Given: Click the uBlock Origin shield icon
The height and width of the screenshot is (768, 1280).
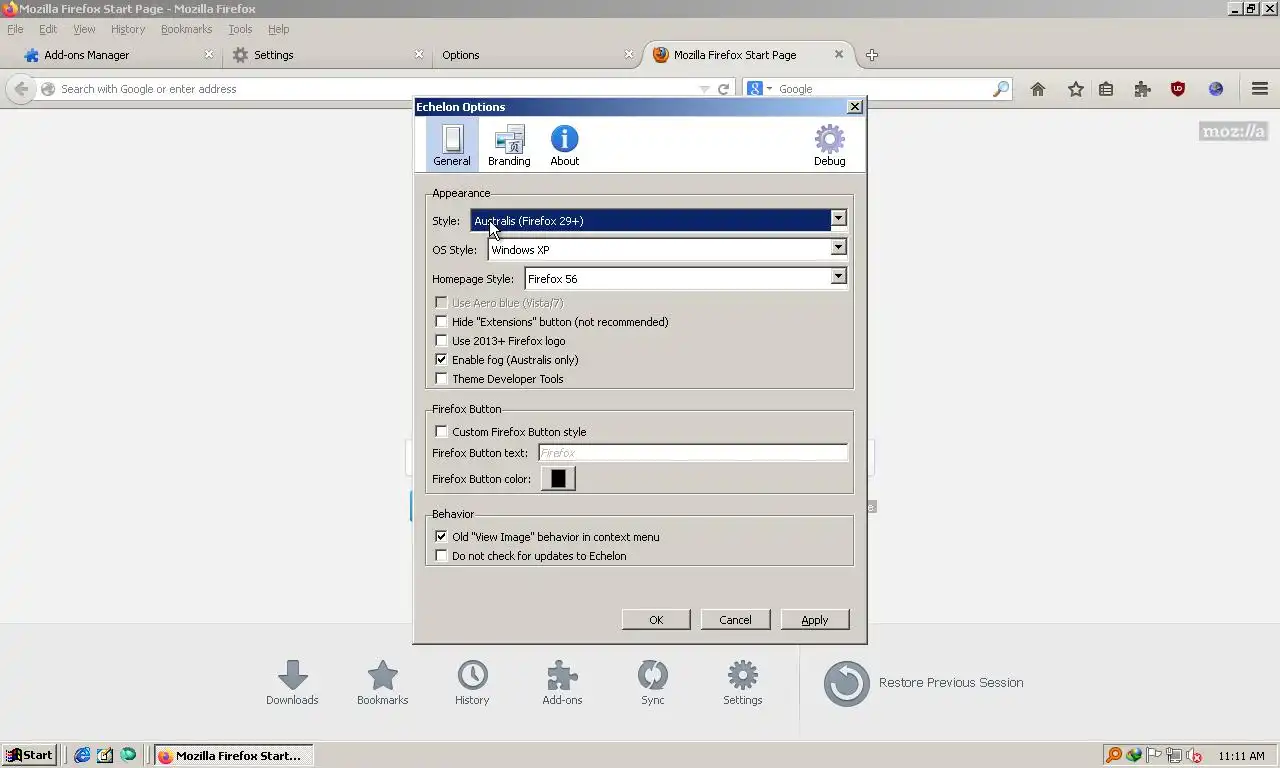Looking at the screenshot, I should 1178,89.
